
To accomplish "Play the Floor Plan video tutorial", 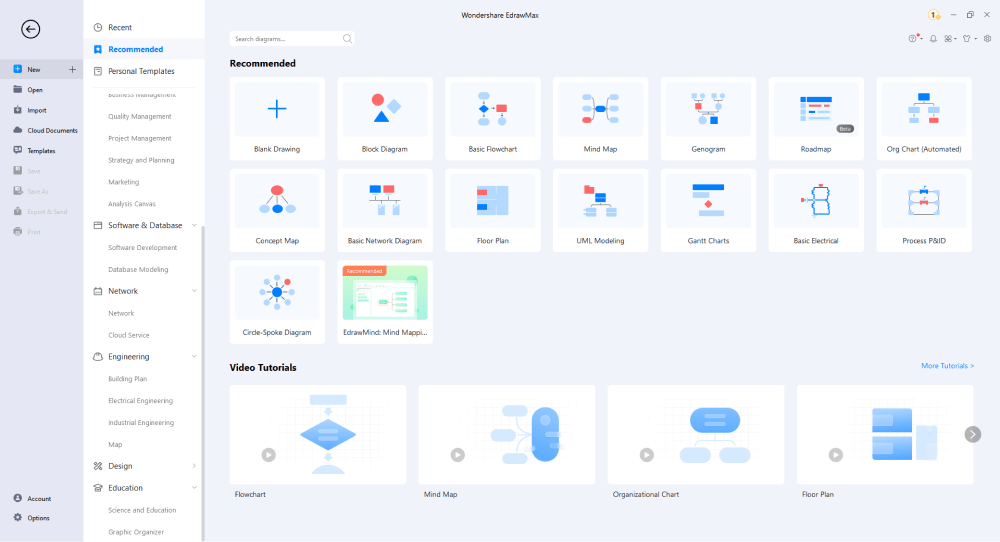I will (835, 455).
